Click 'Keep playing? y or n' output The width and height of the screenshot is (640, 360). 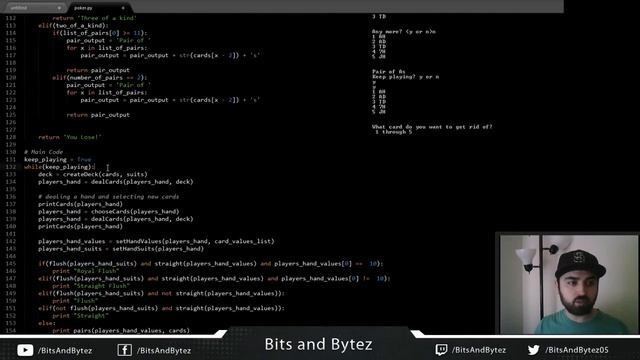click(405, 77)
